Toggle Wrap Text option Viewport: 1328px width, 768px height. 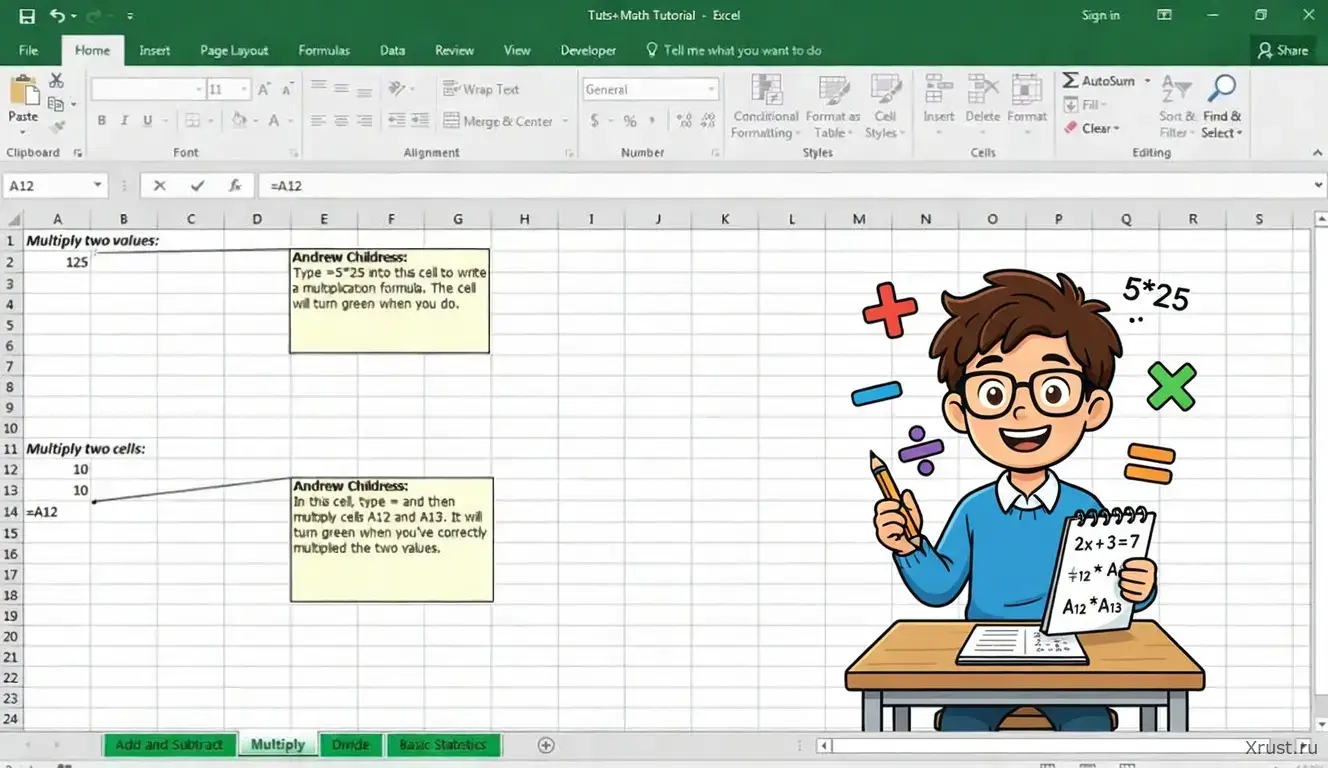coord(481,89)
